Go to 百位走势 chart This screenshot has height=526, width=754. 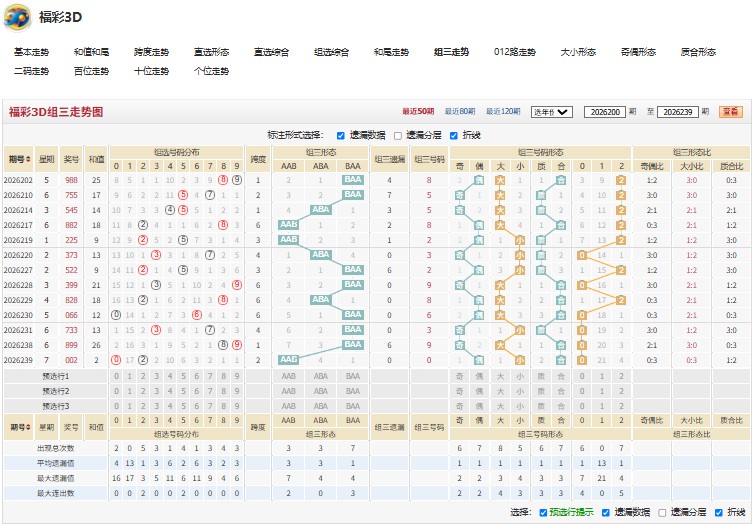(x=91, y=71)
